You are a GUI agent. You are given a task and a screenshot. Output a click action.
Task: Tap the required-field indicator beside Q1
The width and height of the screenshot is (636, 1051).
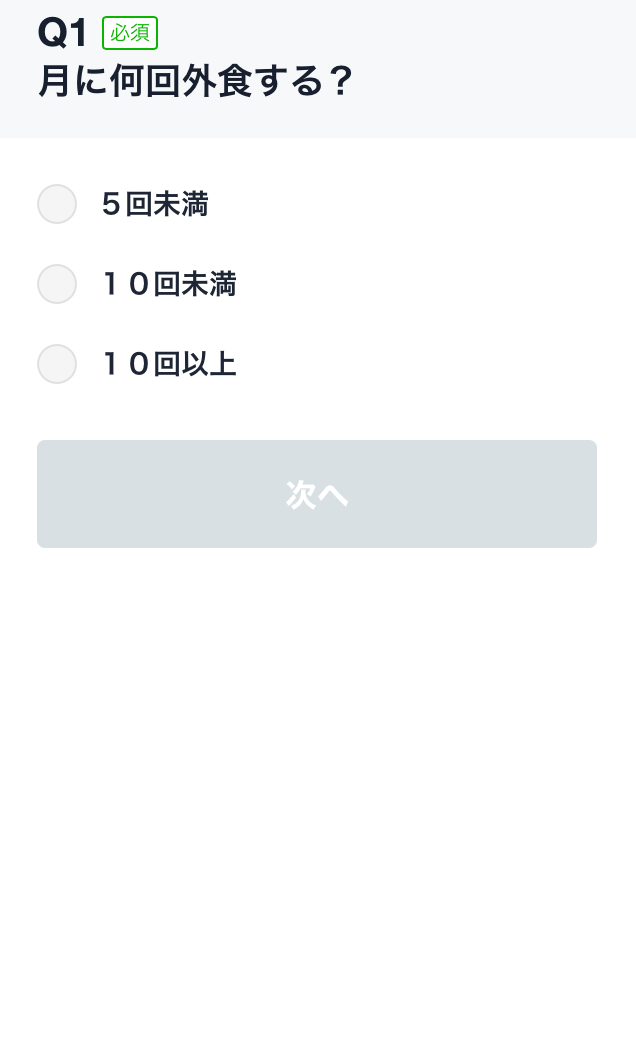click(x=130, y=33)
